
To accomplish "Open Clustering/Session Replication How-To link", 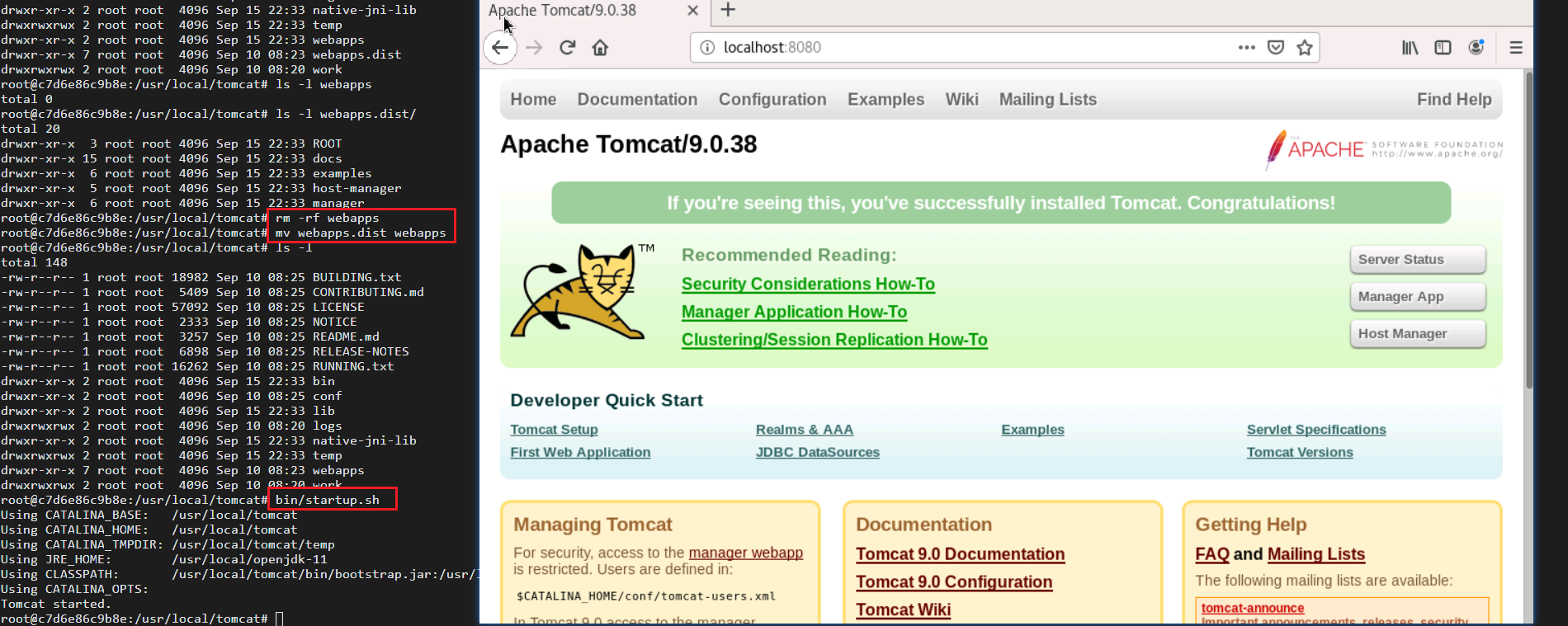I will [834, 340].
